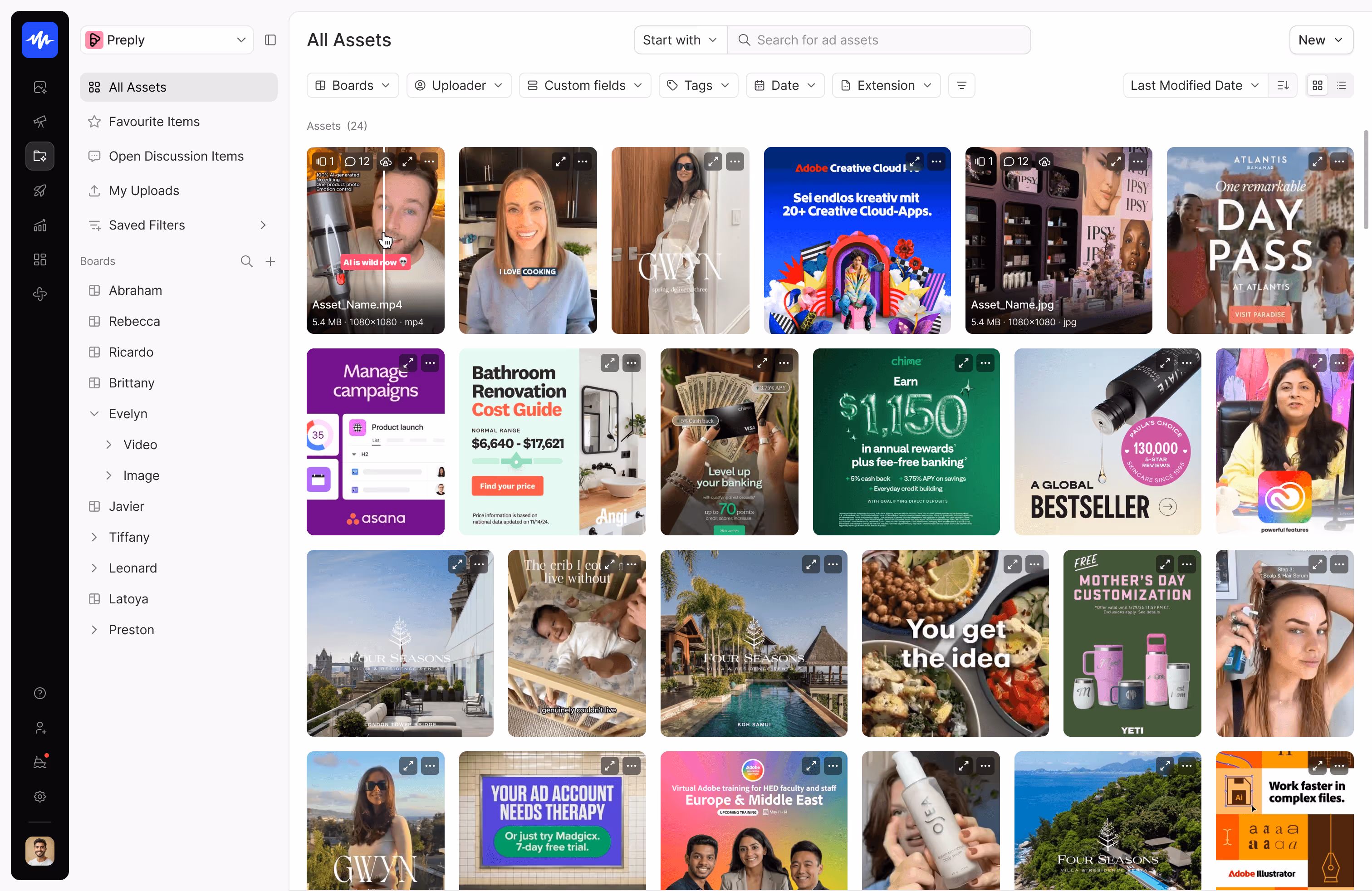Open the help question mark icon
This screenshot has width=1372, height=891.
[40, 693]
